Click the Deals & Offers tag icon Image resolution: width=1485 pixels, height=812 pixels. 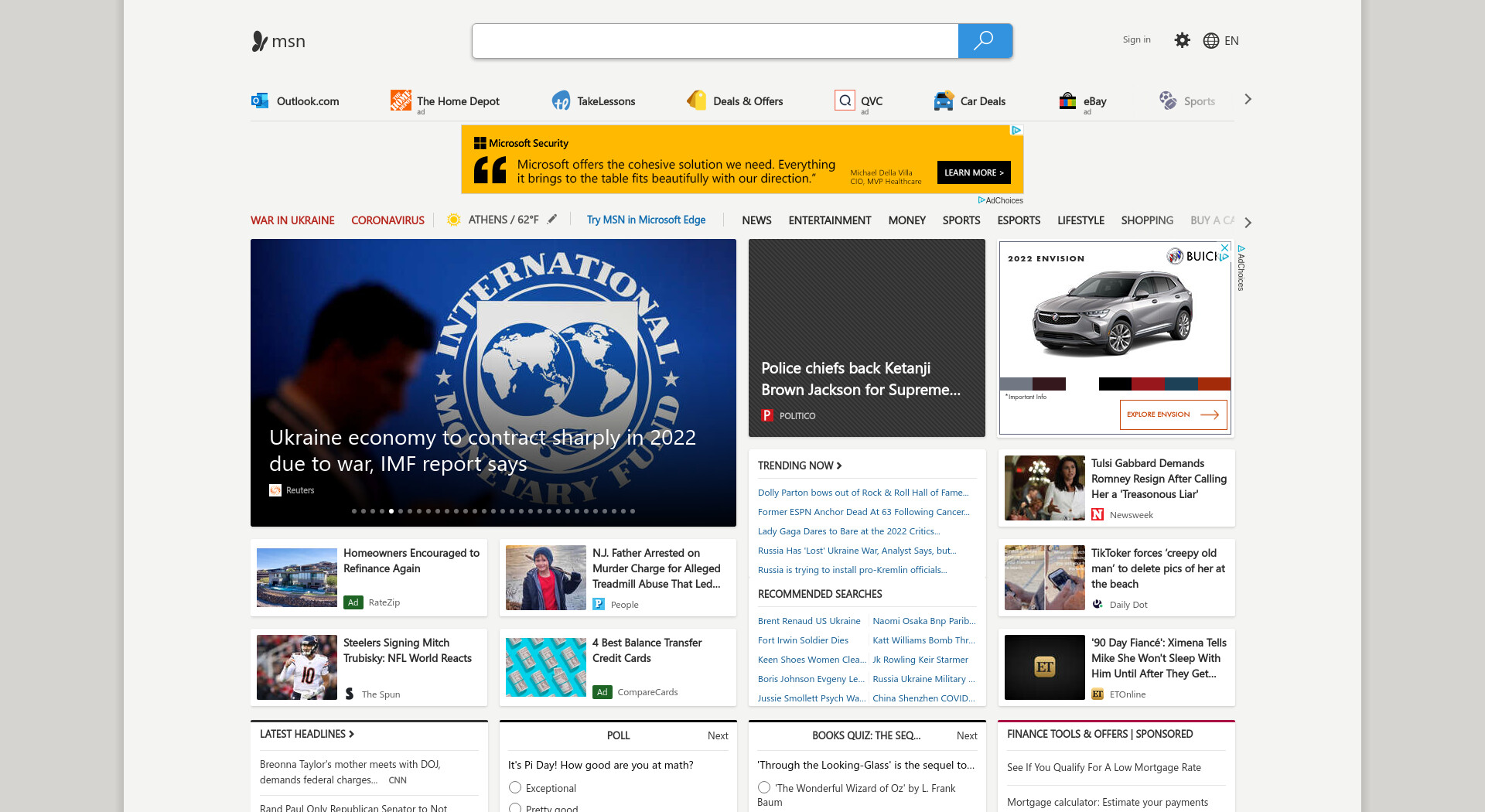click(x=697, y=101)
